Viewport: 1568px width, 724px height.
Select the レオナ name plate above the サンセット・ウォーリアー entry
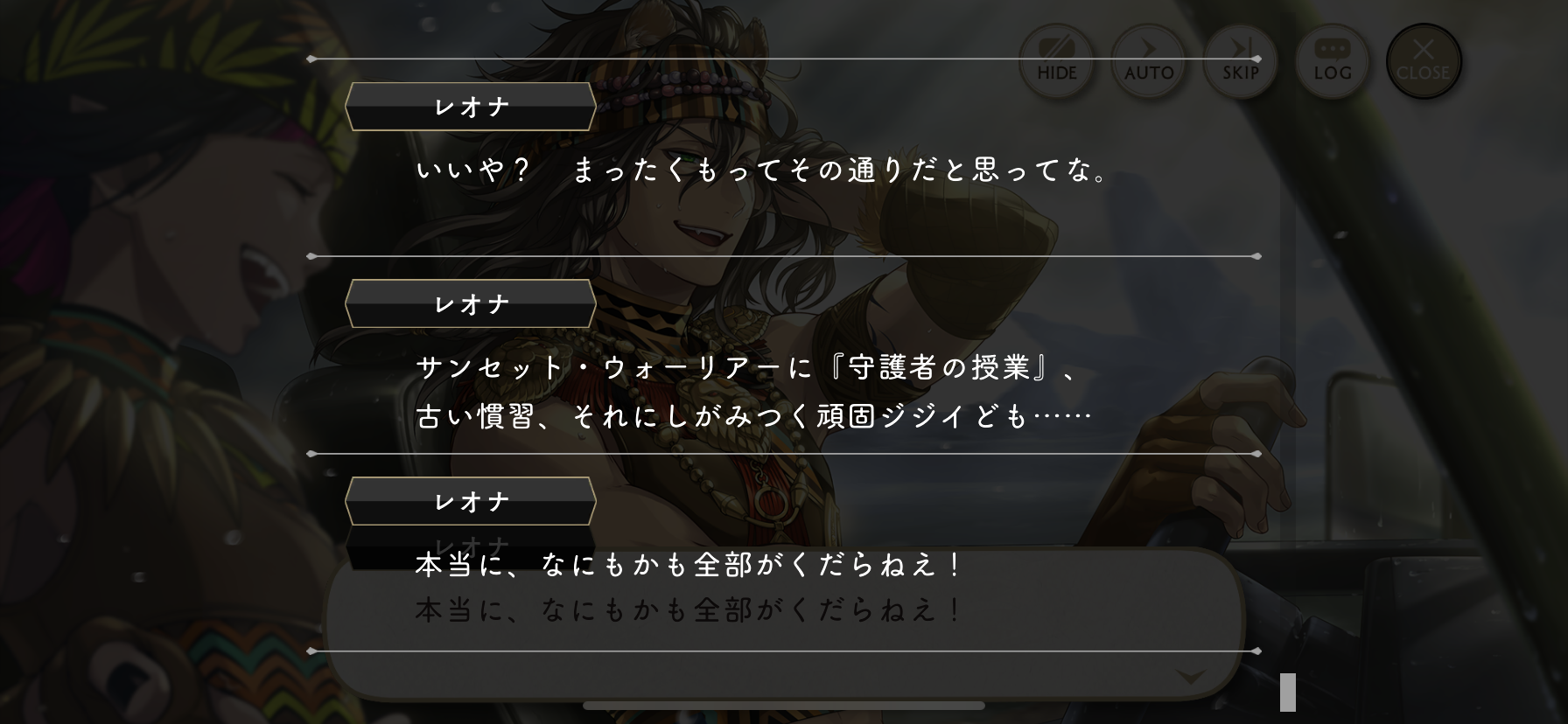coord(471,304)
